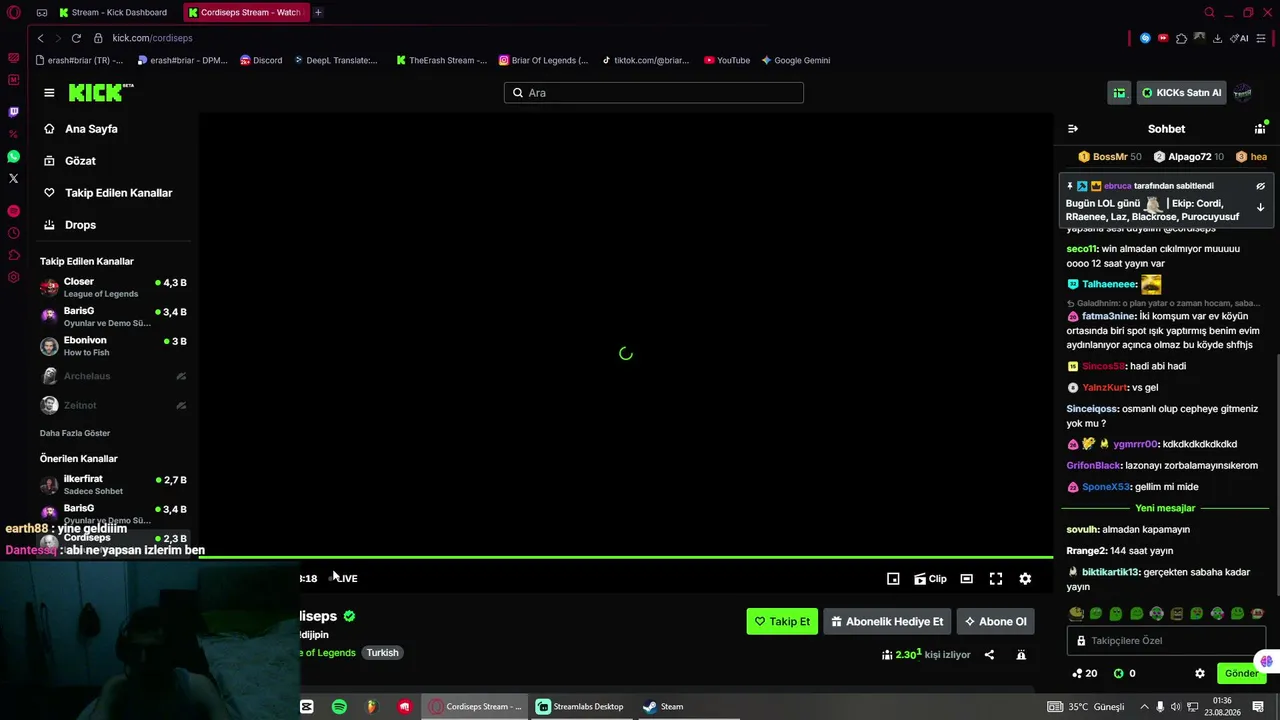The height and width of the screenshot is (720, 1280).
Task: Open chat settings gear
Action: click(1200, 674)
